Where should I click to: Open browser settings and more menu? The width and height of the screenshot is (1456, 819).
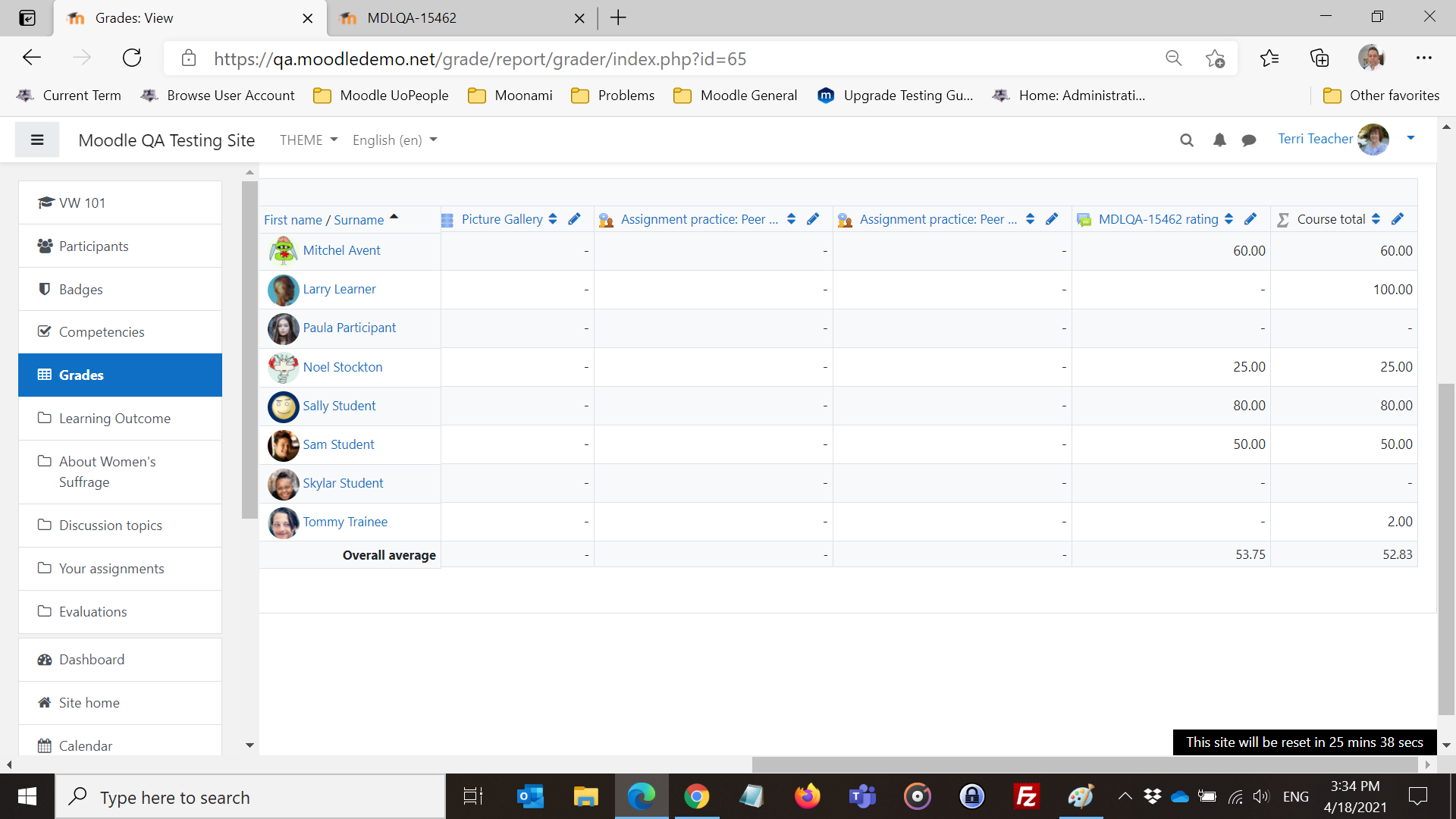1423,58
